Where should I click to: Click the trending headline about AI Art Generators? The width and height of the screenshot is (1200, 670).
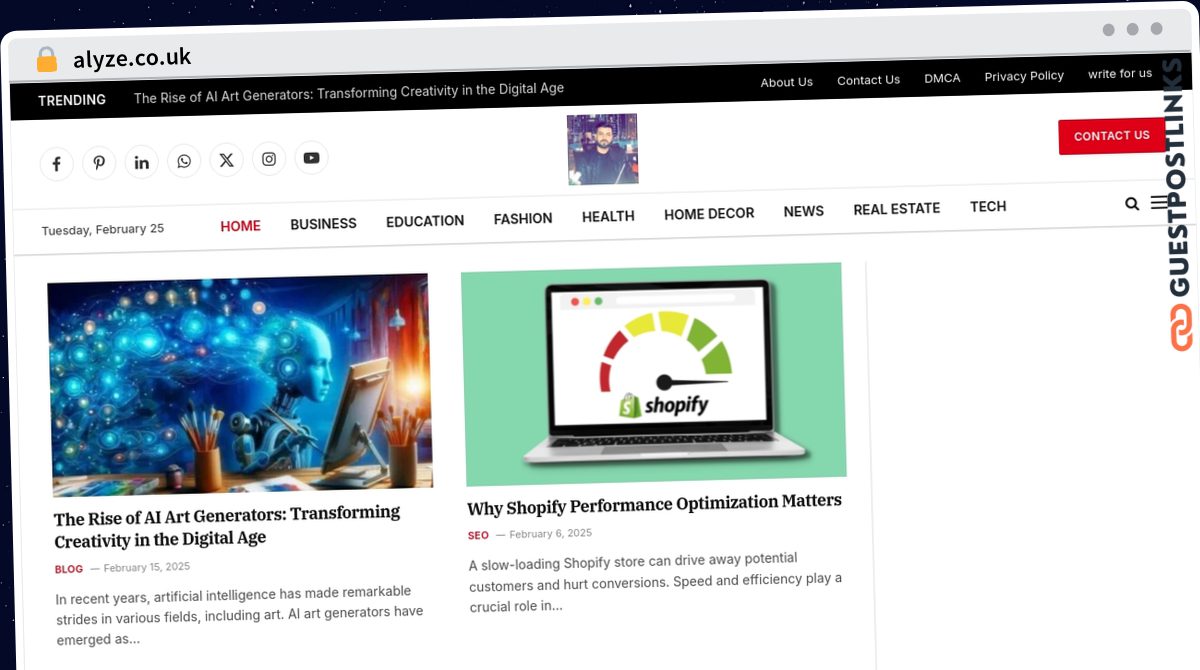349,93
